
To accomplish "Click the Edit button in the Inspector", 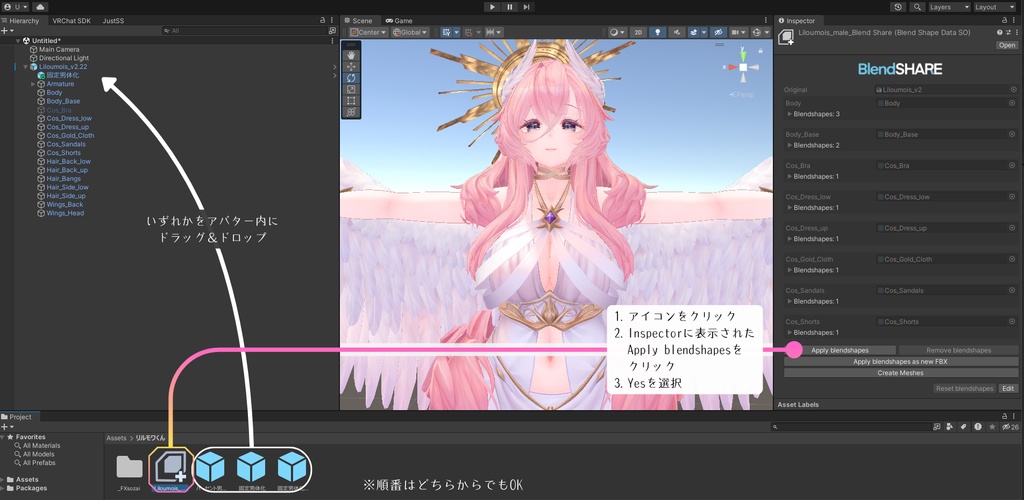I will [1008, 388].
